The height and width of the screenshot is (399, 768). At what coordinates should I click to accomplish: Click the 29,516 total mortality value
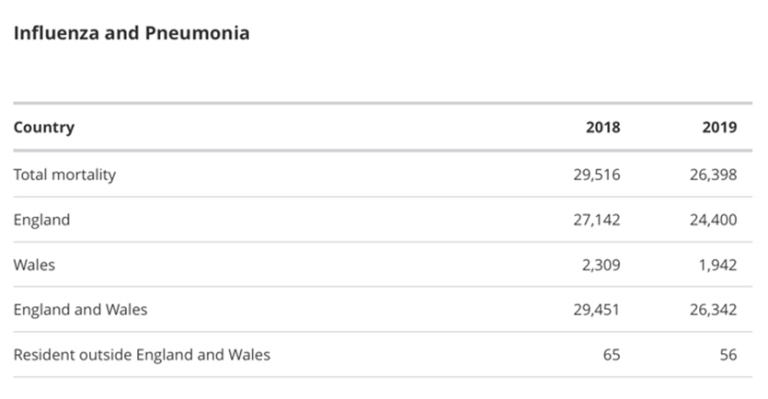point(597,175)
